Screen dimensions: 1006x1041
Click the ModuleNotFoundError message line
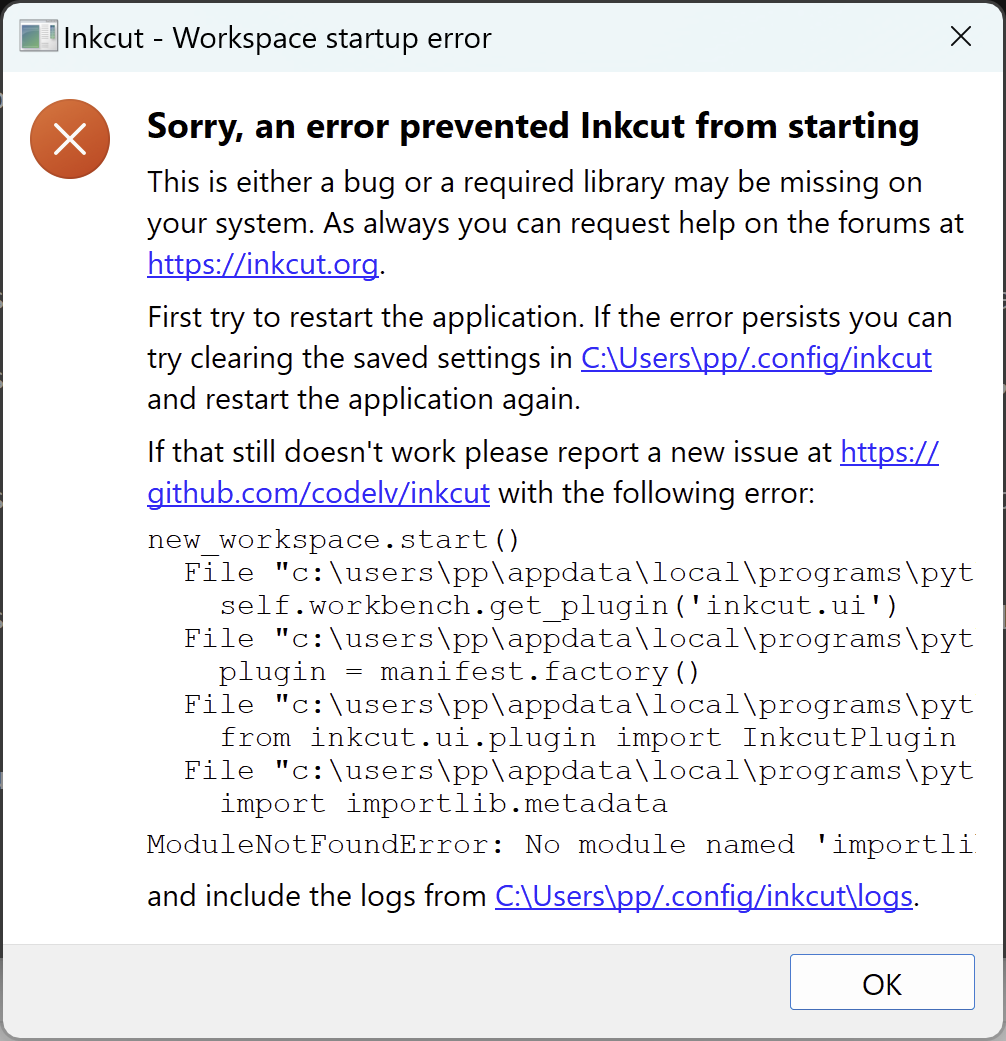click(561, 844)
